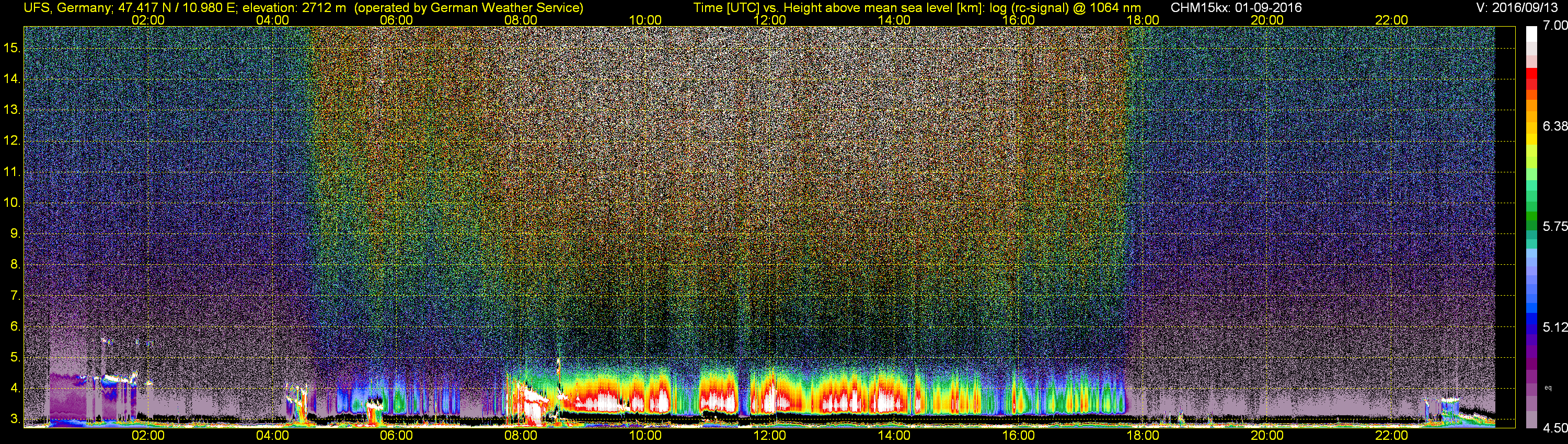The width and height of the screenshot is (1568, 444).
Task: Click the 14:00 label on the bottom time axis
Action: [894, 436]
